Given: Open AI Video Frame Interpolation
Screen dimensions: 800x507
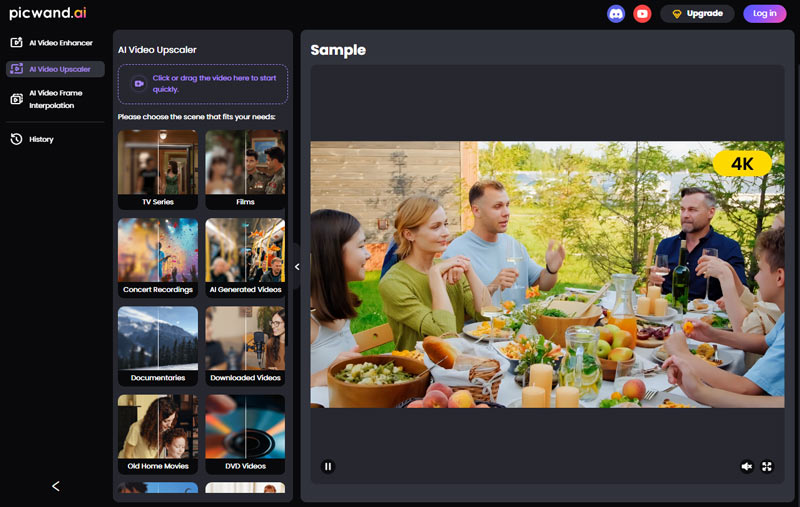Looking at the screenshot, I should tap(55, 99).
